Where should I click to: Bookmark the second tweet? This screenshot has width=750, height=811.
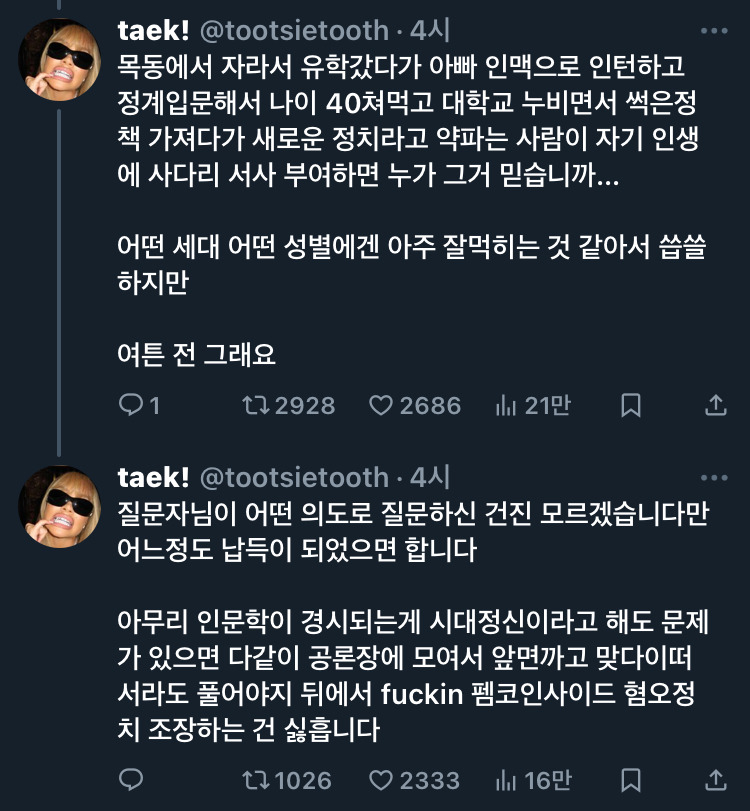(x=631, y=779)
